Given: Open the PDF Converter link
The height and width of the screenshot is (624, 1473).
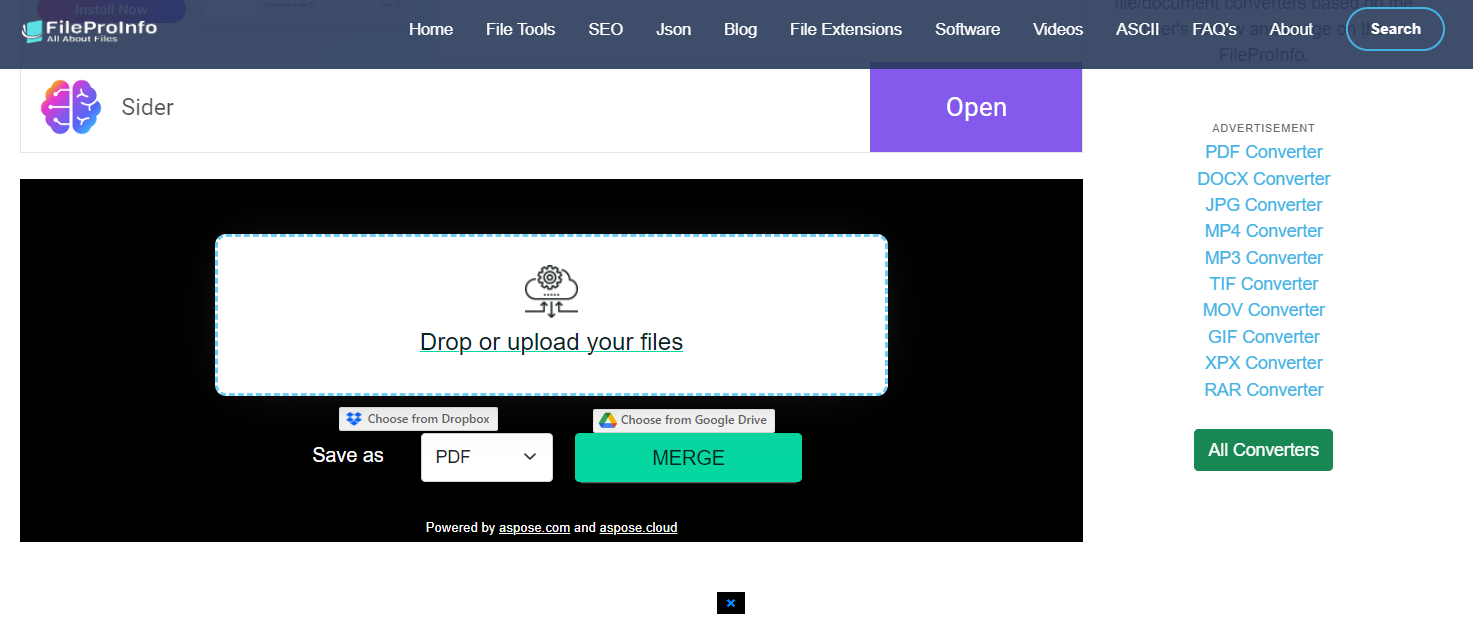Looking at the screenshot, I should (1263, 151).
